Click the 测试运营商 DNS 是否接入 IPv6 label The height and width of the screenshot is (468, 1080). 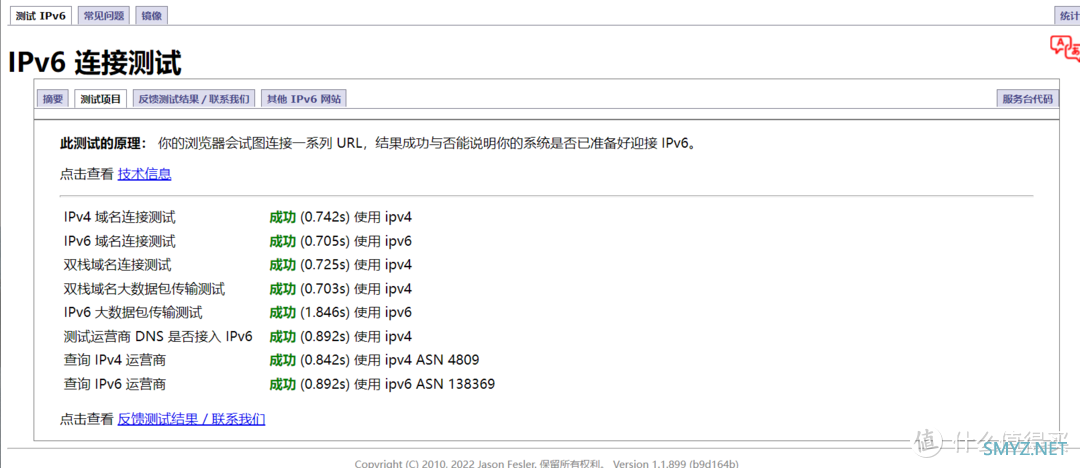tap(158, 336)
